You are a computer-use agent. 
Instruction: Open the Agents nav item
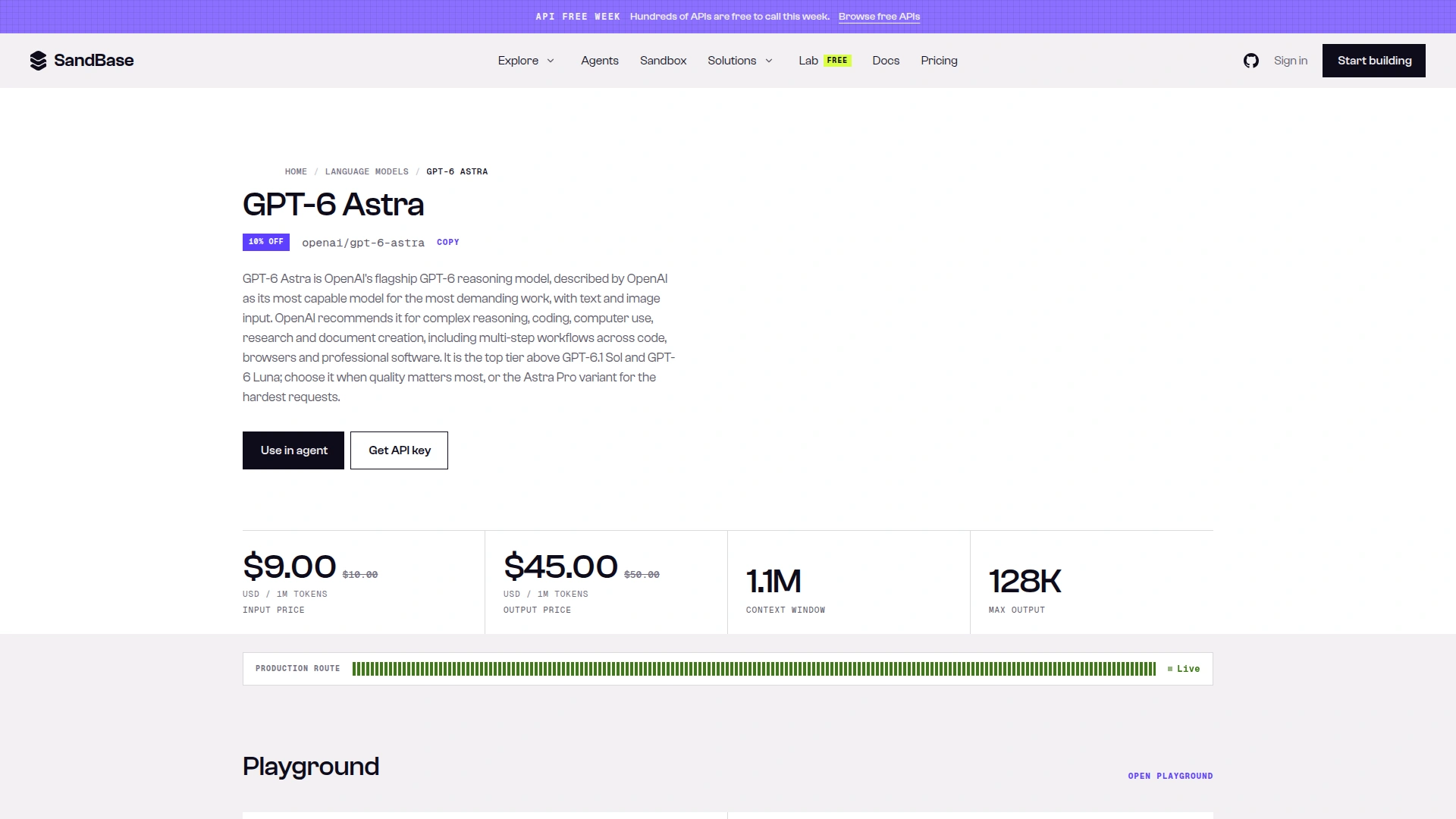coord(600,61)
